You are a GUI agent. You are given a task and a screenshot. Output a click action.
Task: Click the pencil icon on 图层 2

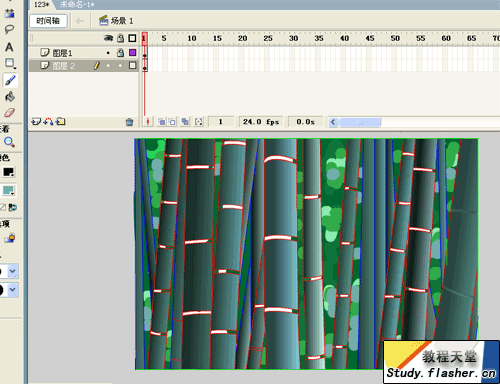click(x=96, y=66)
